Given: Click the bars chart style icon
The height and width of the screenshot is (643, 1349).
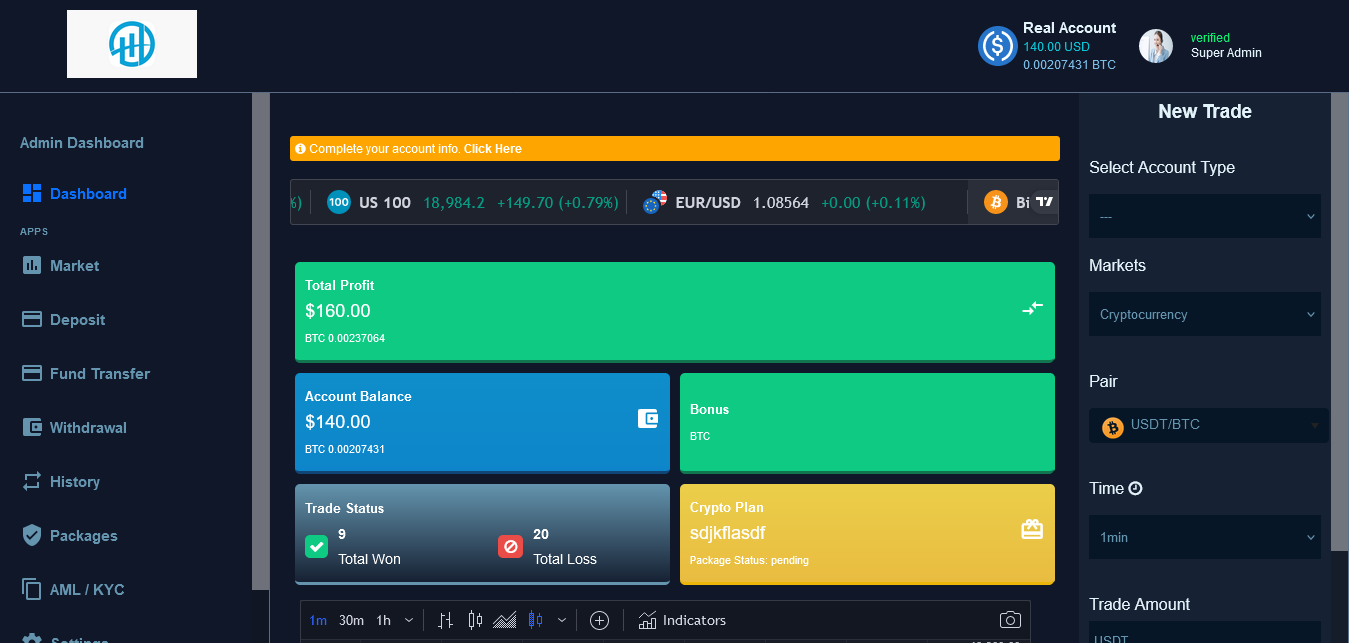Looking at the screenshot, I should point(446,620).
